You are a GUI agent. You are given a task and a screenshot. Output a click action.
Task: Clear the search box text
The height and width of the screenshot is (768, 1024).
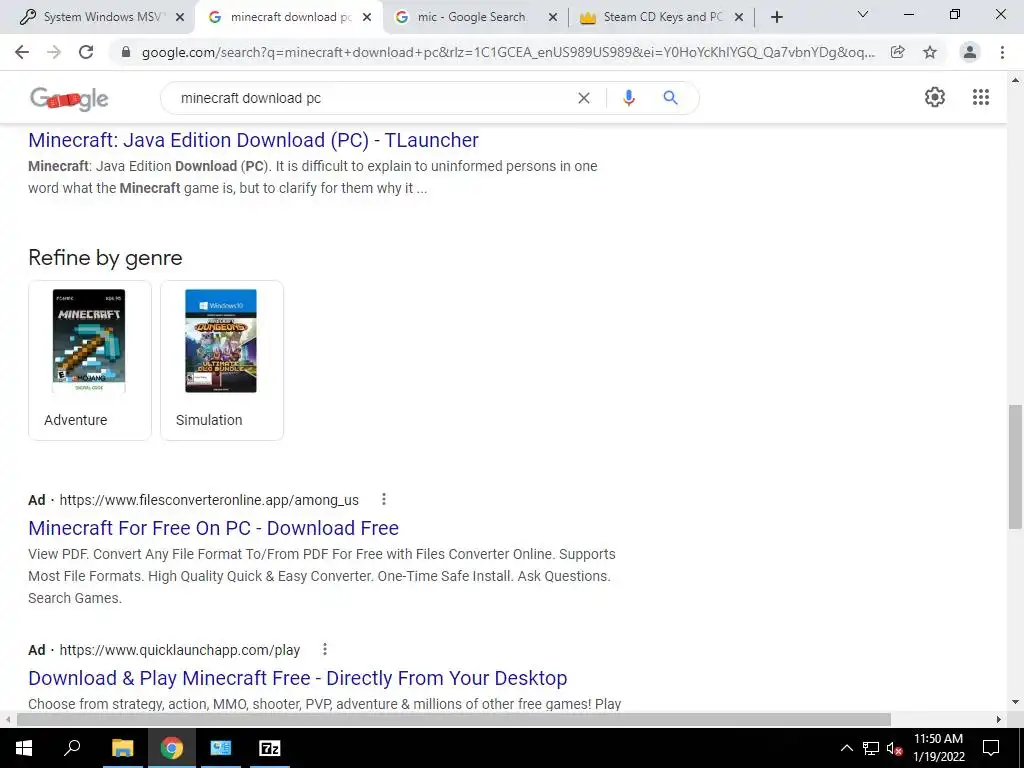click(x=584, y=98)
